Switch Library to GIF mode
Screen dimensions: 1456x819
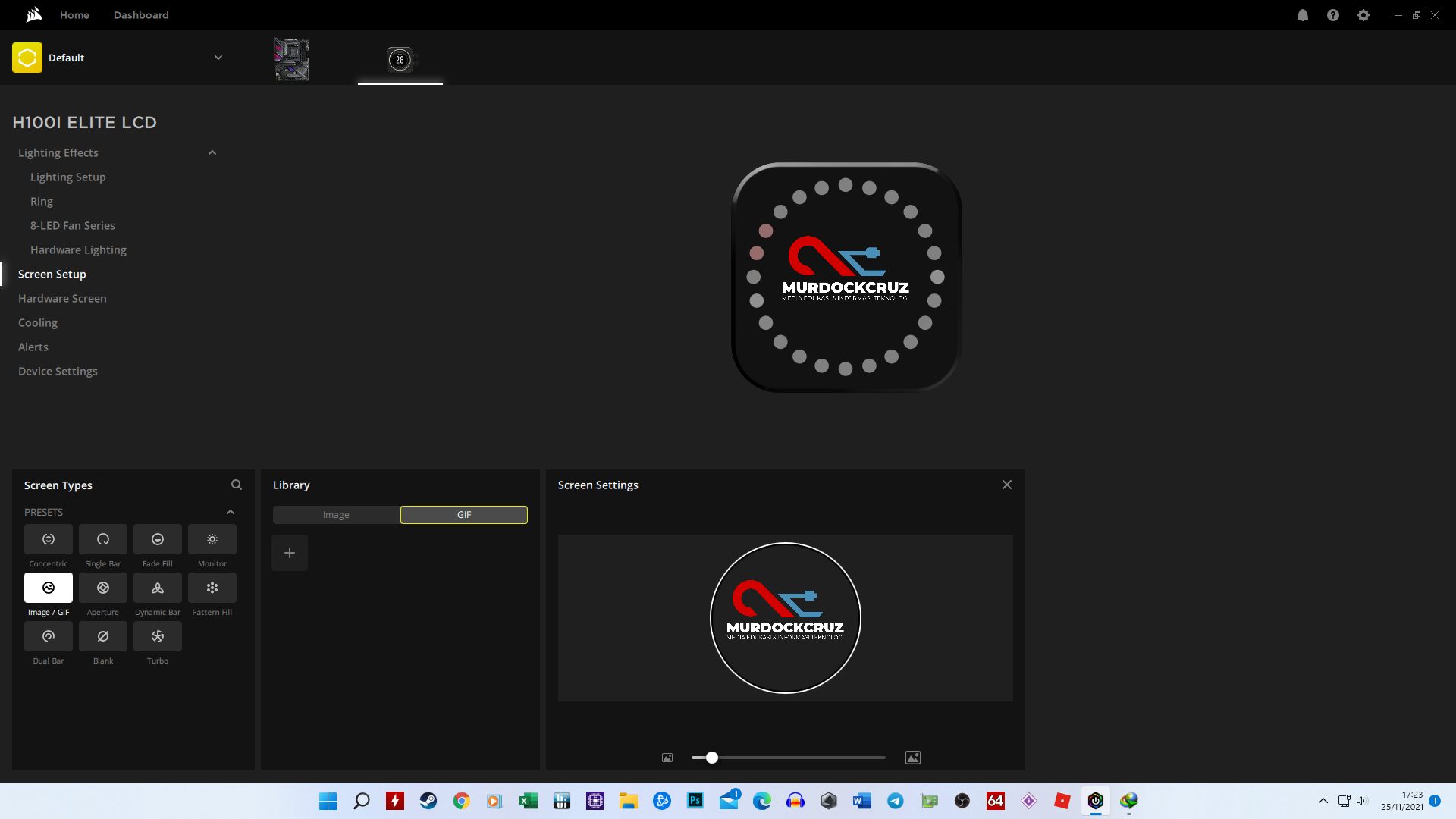coord(464,515)
